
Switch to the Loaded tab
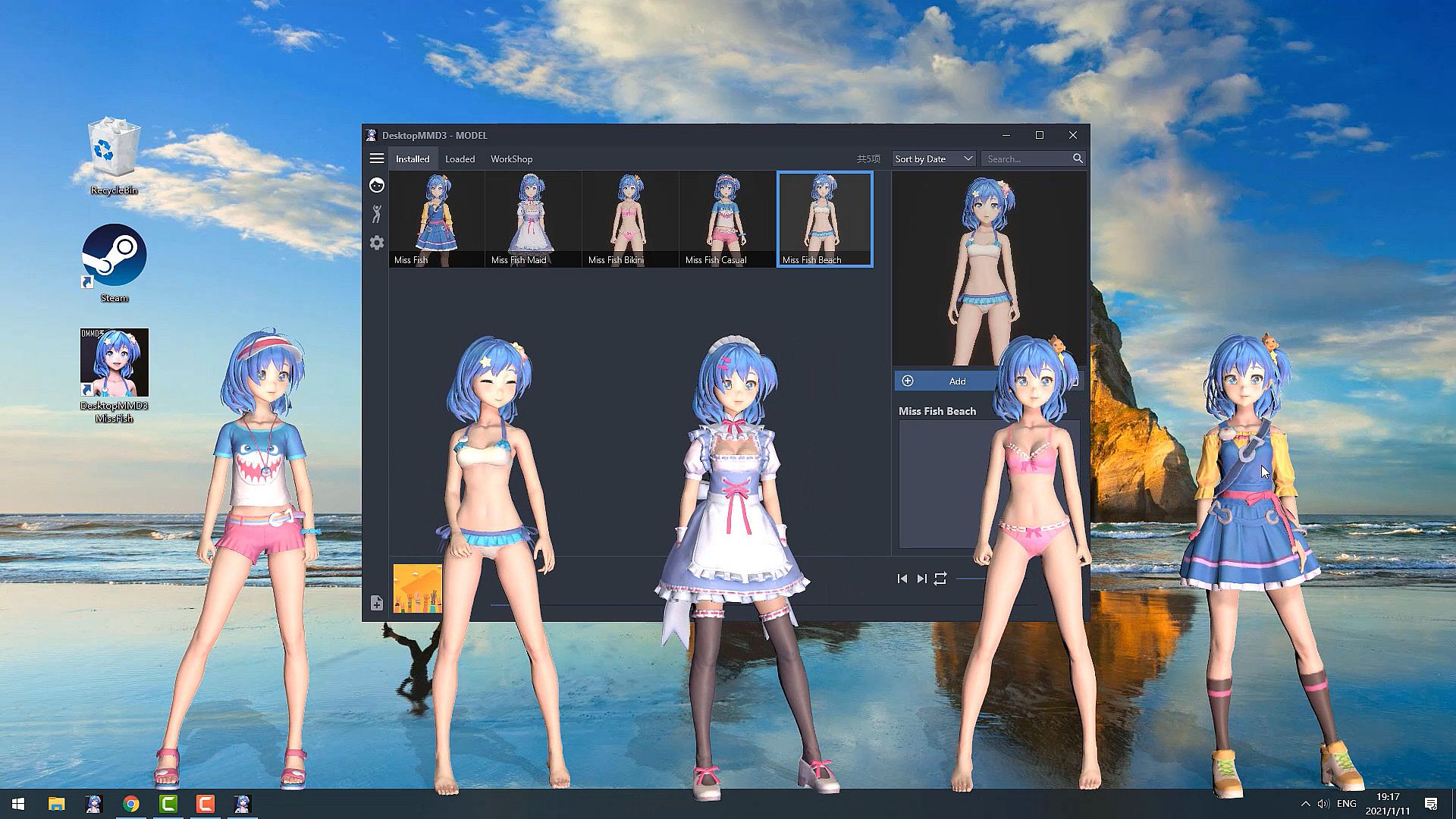coord(460,158)
